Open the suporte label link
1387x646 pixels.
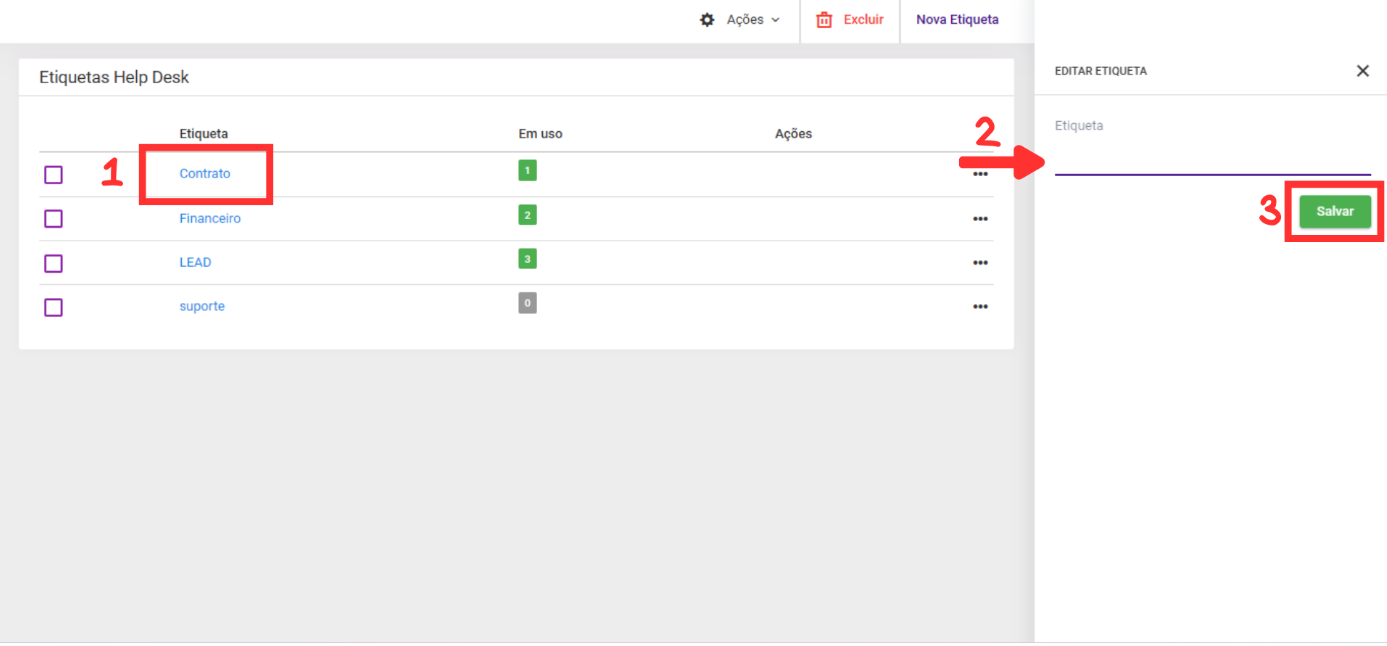(202, 307)
